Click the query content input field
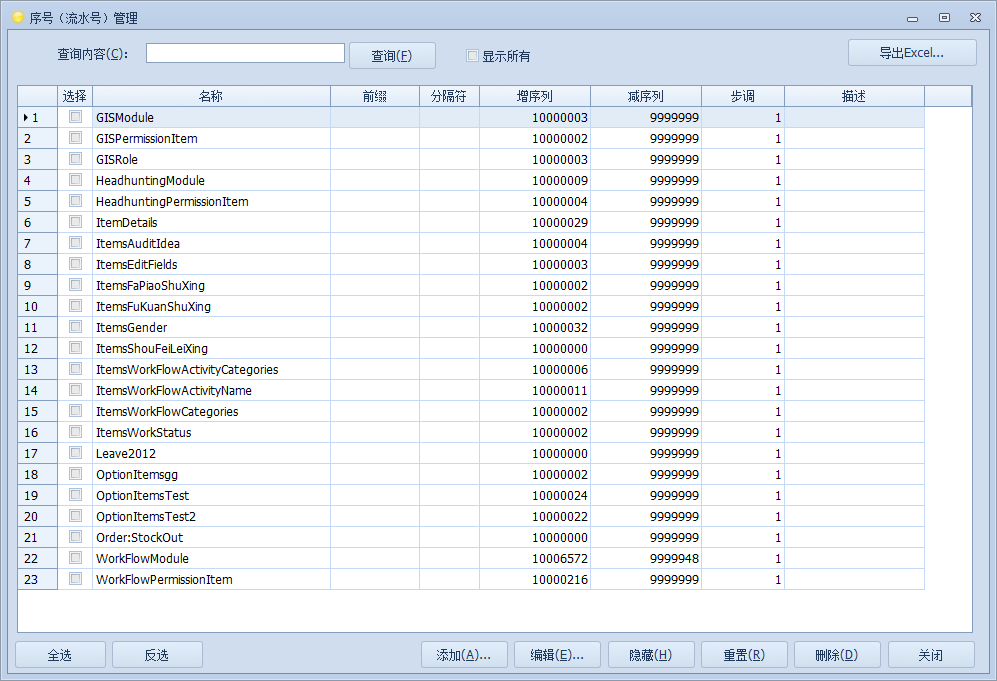The width and height of the screenshot is (997, 681). 245,53
